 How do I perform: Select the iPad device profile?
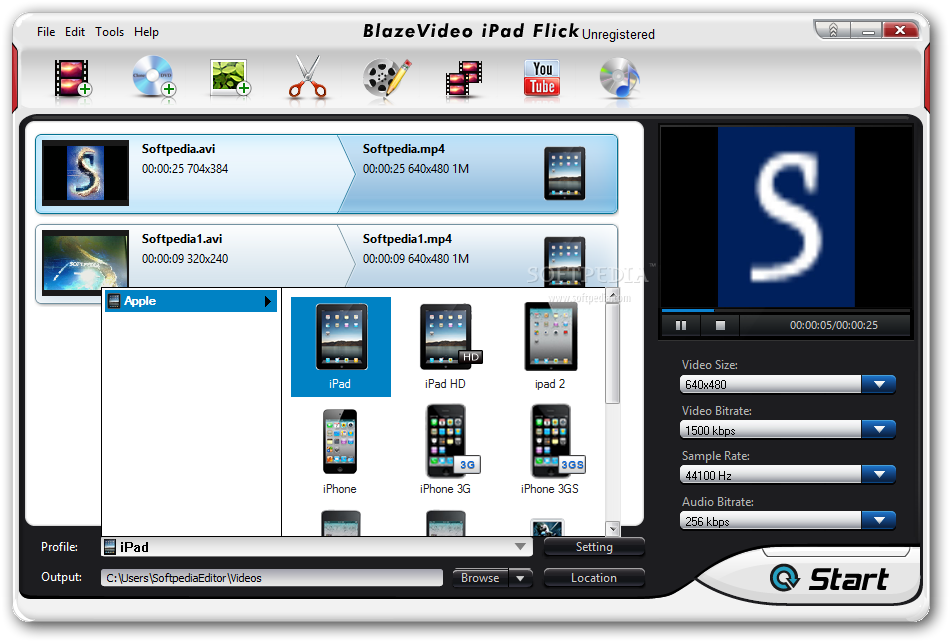[x=340, y=346]
